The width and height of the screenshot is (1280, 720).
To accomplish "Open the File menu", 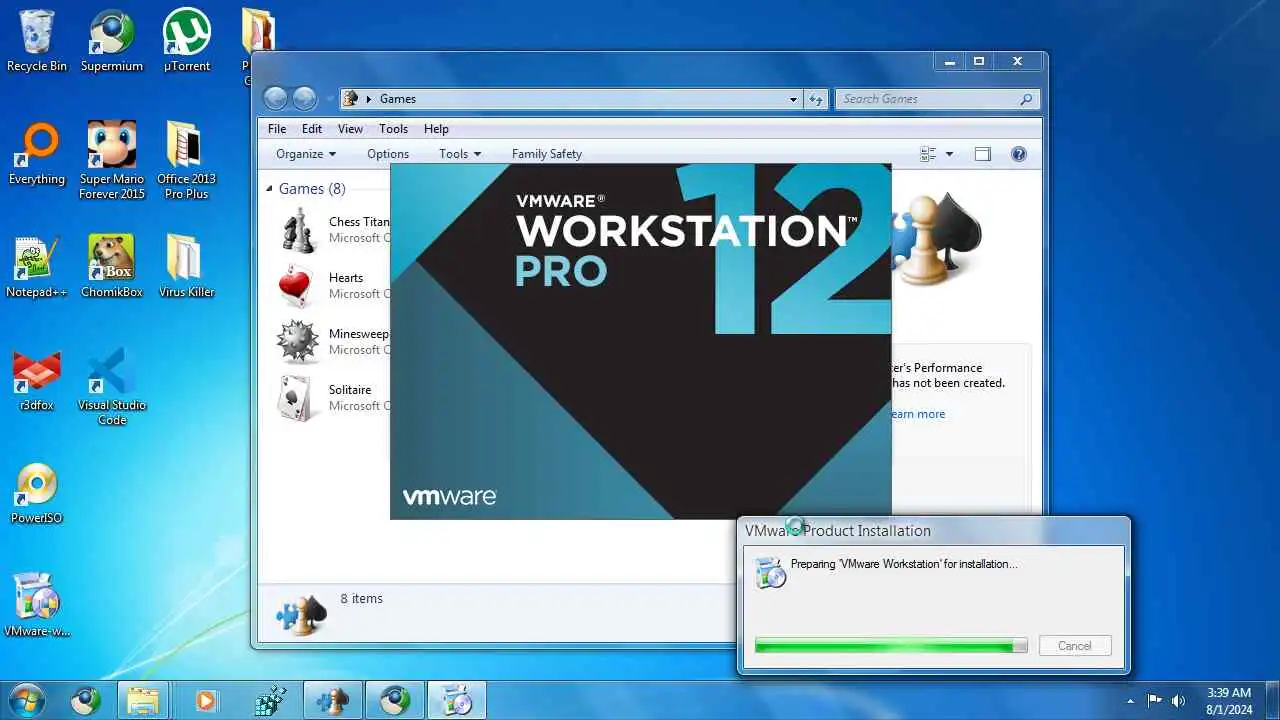I will (277, 129).
